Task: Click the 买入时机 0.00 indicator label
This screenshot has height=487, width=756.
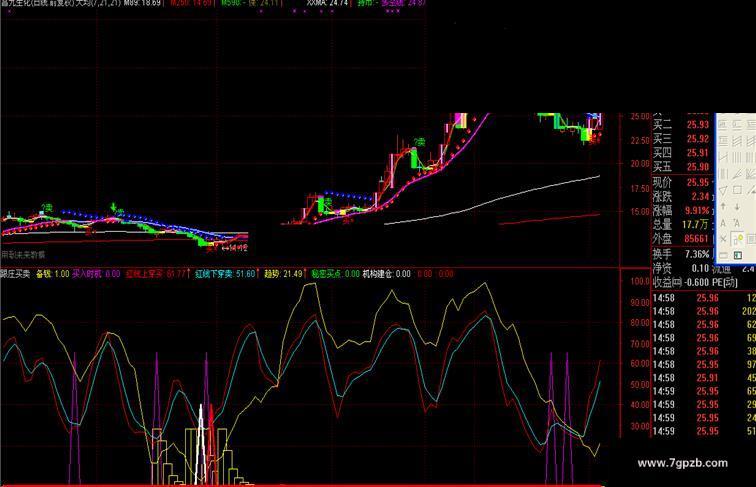Action: (96, 274)
